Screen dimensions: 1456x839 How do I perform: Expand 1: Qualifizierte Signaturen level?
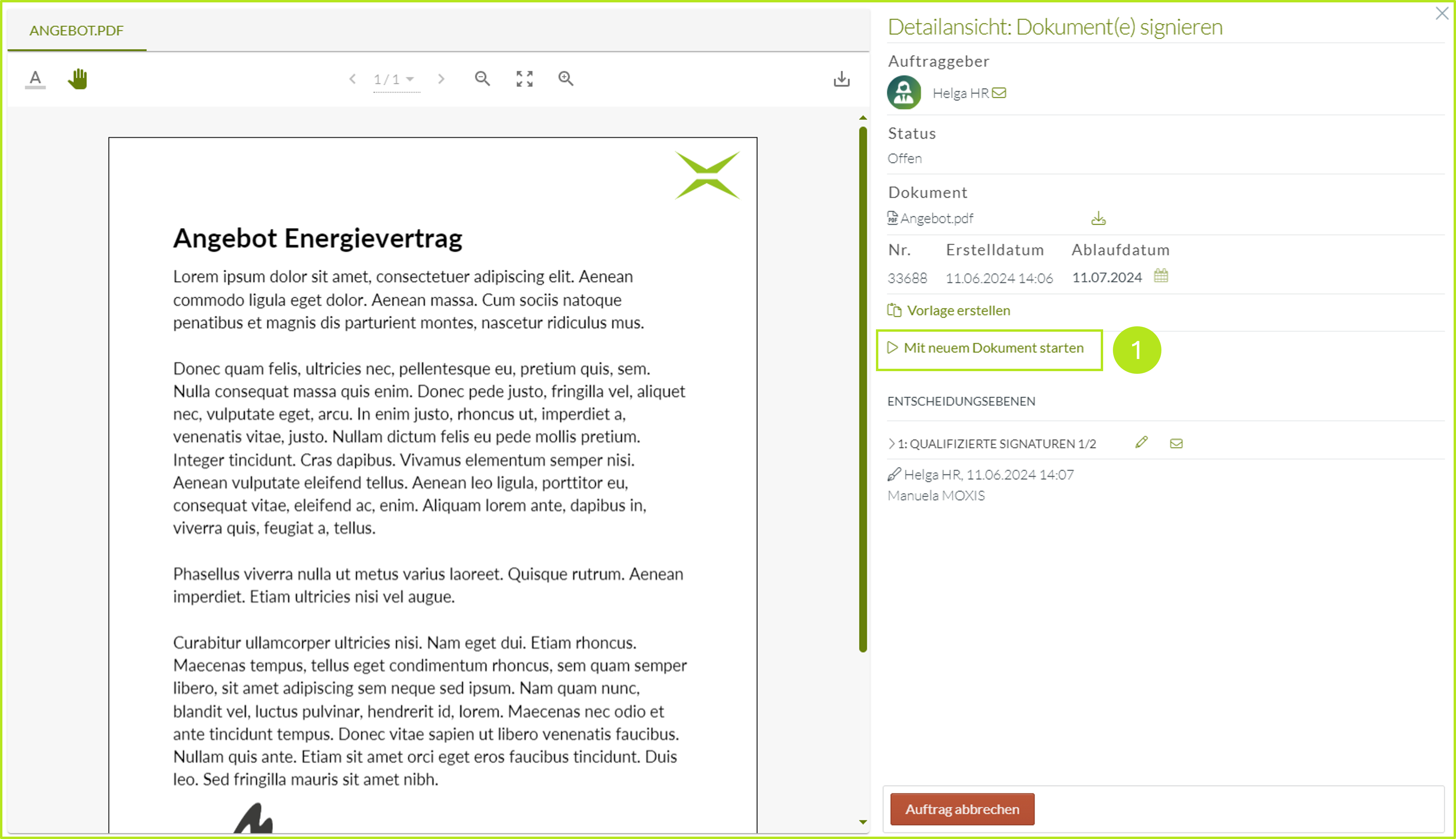tap(892, 443)
